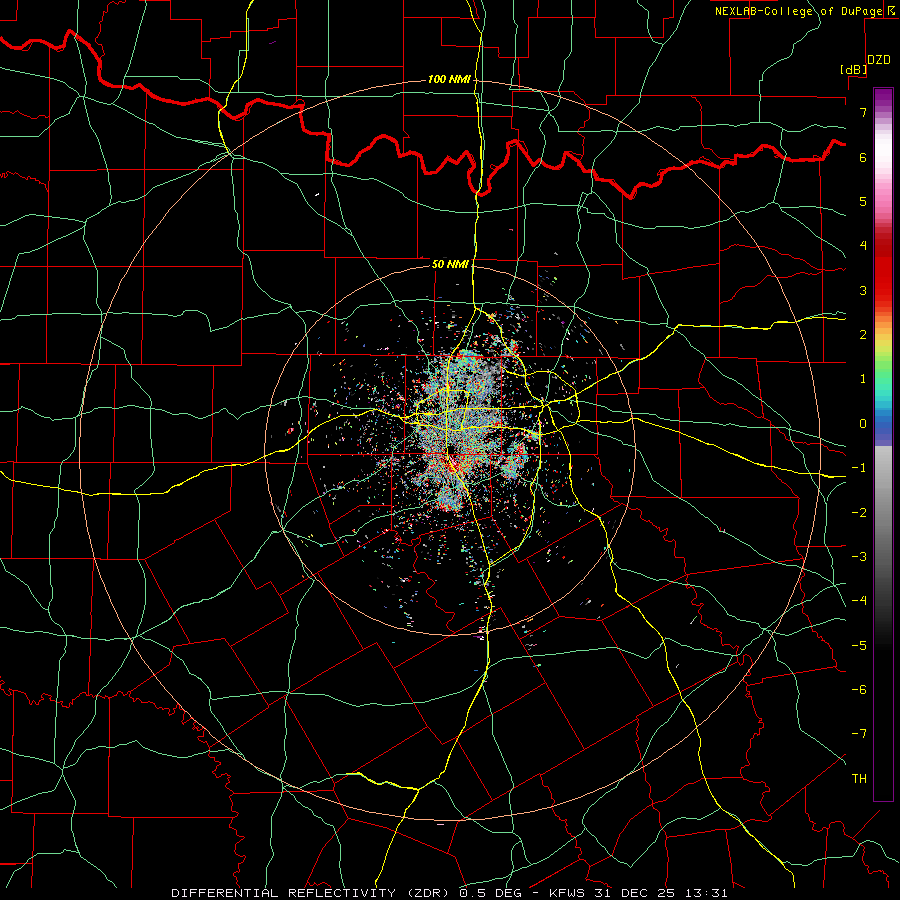Click the 100 NMI range ring label
Viewport: 900px width, 900px height.
click(x=449, y=79)
